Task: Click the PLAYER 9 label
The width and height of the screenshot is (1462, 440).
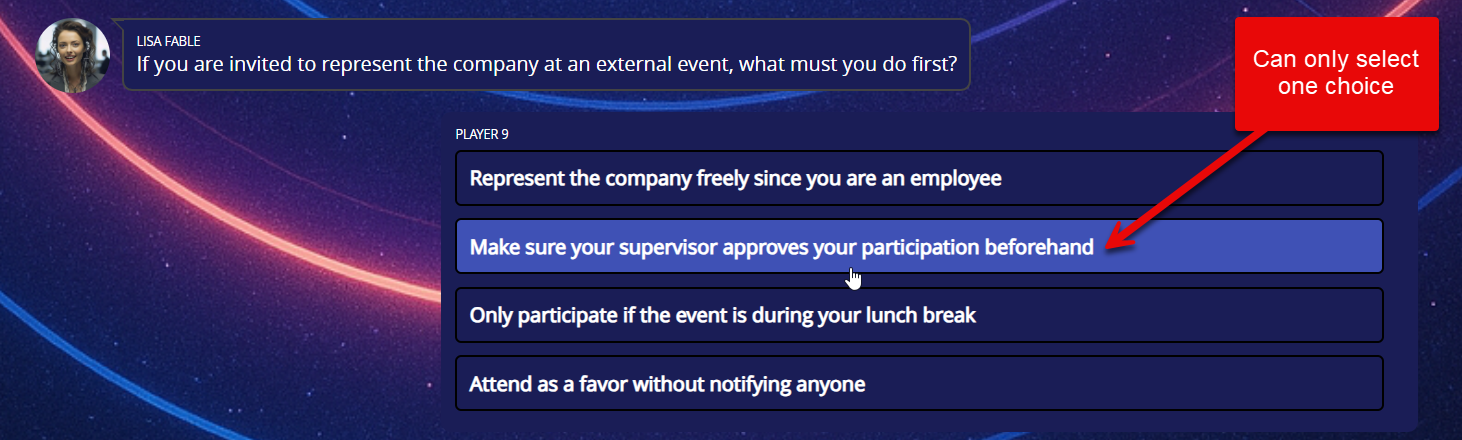Action: coord(483,134)
